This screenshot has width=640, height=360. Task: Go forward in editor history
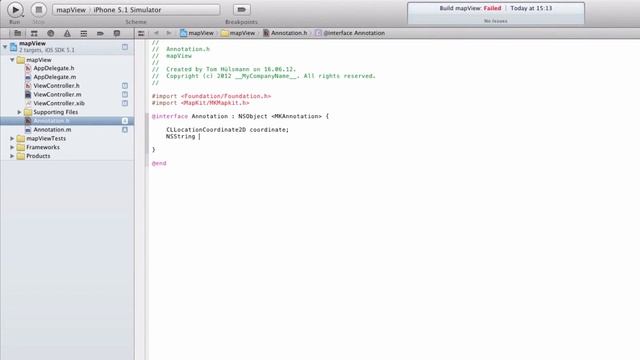click(x=169, y=33)
